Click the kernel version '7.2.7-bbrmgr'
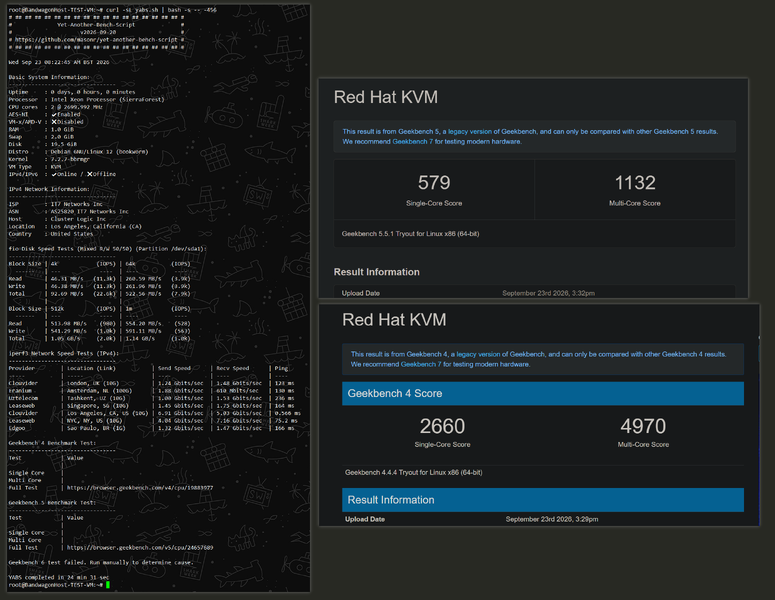Image resolution: width=775 pixels, height=600 pixels. pyautogui.click(x=70, y=159)
